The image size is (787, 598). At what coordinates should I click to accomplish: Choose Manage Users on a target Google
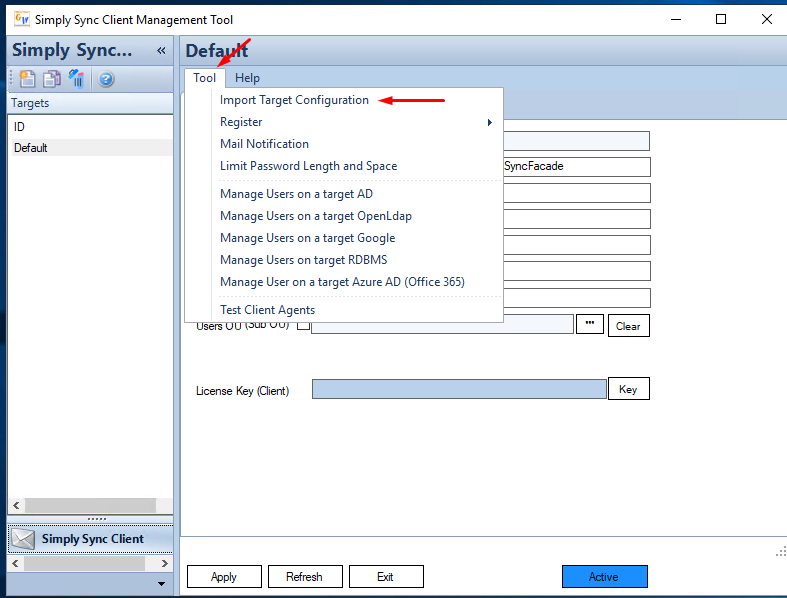click(x=308, y=238)
